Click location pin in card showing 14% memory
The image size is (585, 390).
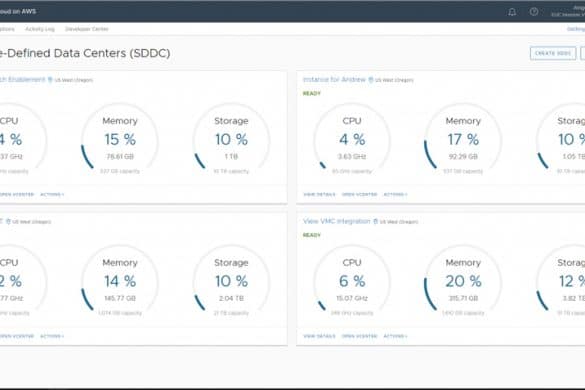tap(8, 221)
